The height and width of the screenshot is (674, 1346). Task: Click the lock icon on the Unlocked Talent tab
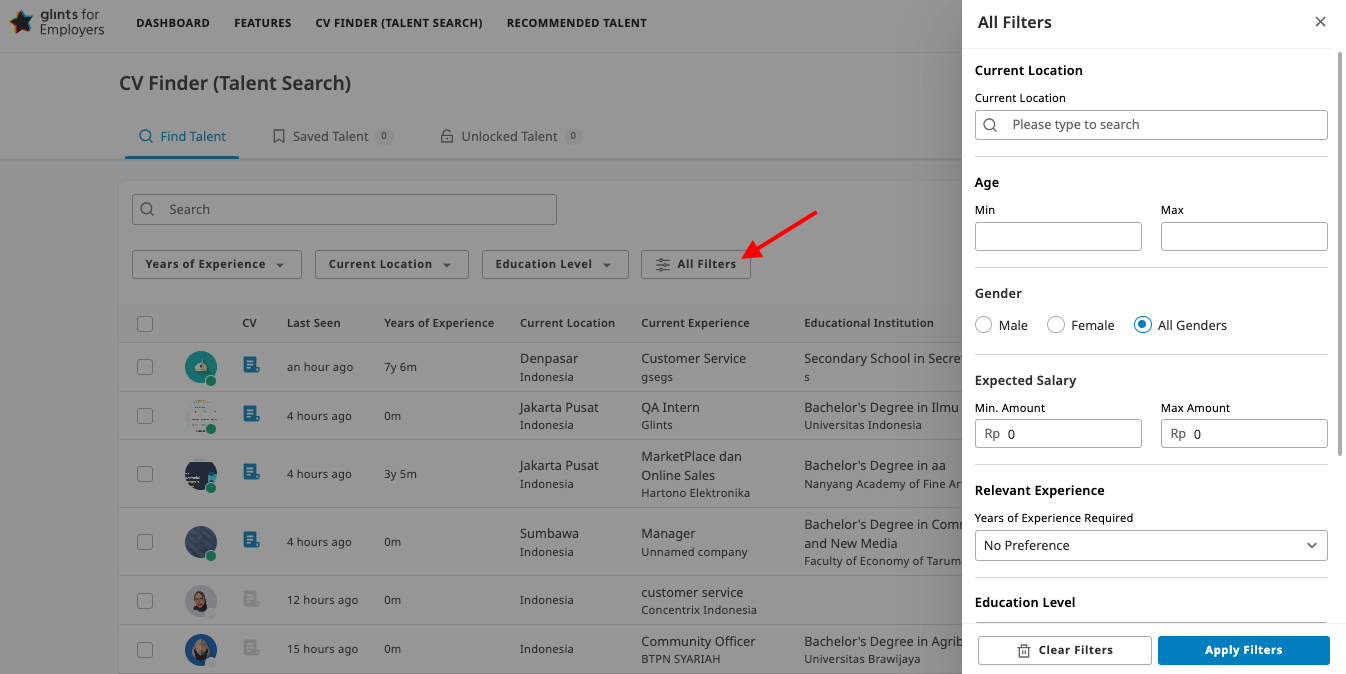click(447, 135)
